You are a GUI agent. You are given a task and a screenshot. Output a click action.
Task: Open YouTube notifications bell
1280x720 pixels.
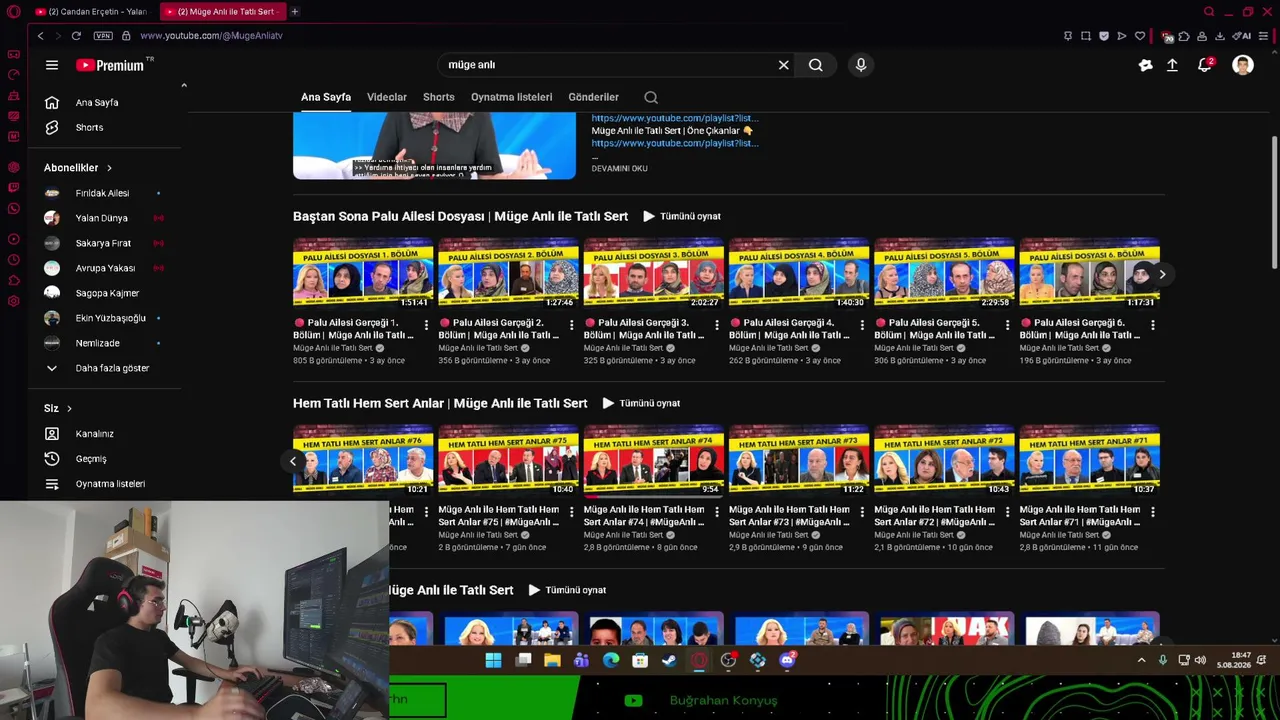tap(1205, 65)
